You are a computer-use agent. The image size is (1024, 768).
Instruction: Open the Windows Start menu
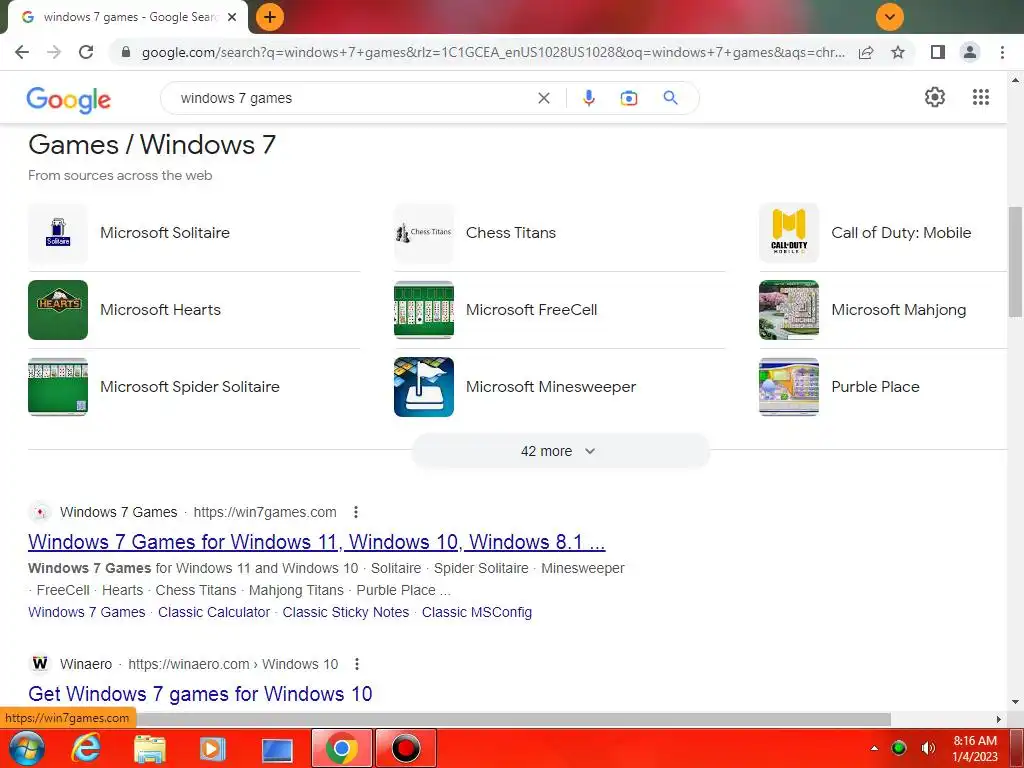(x=26, y=748)
